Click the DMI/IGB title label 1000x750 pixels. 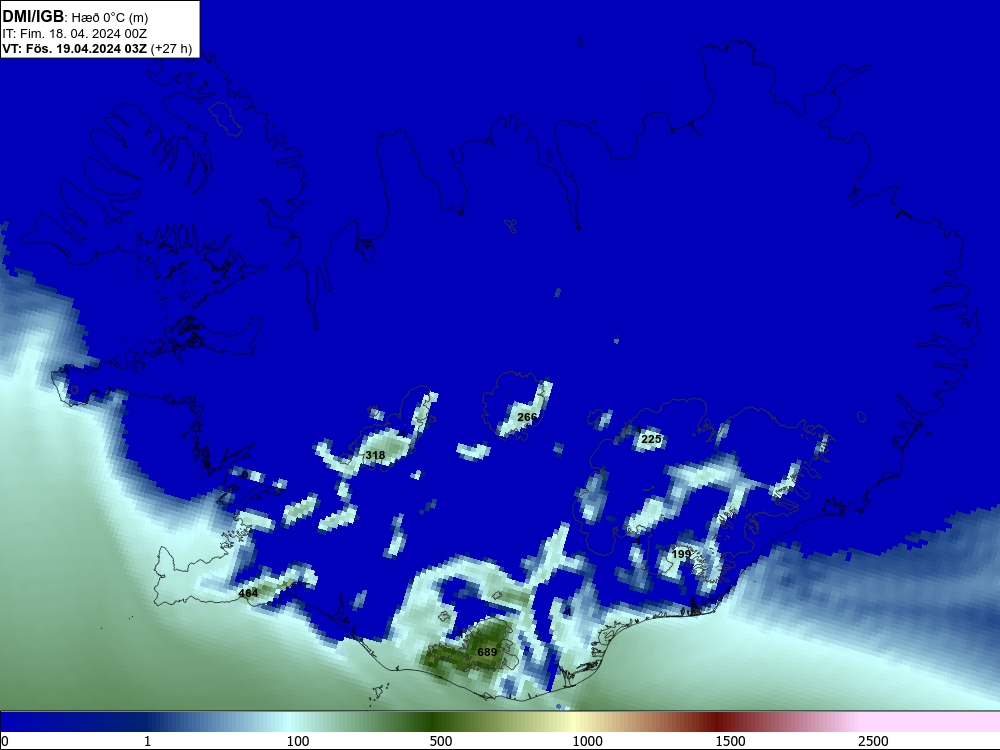(x=33, y=17)
